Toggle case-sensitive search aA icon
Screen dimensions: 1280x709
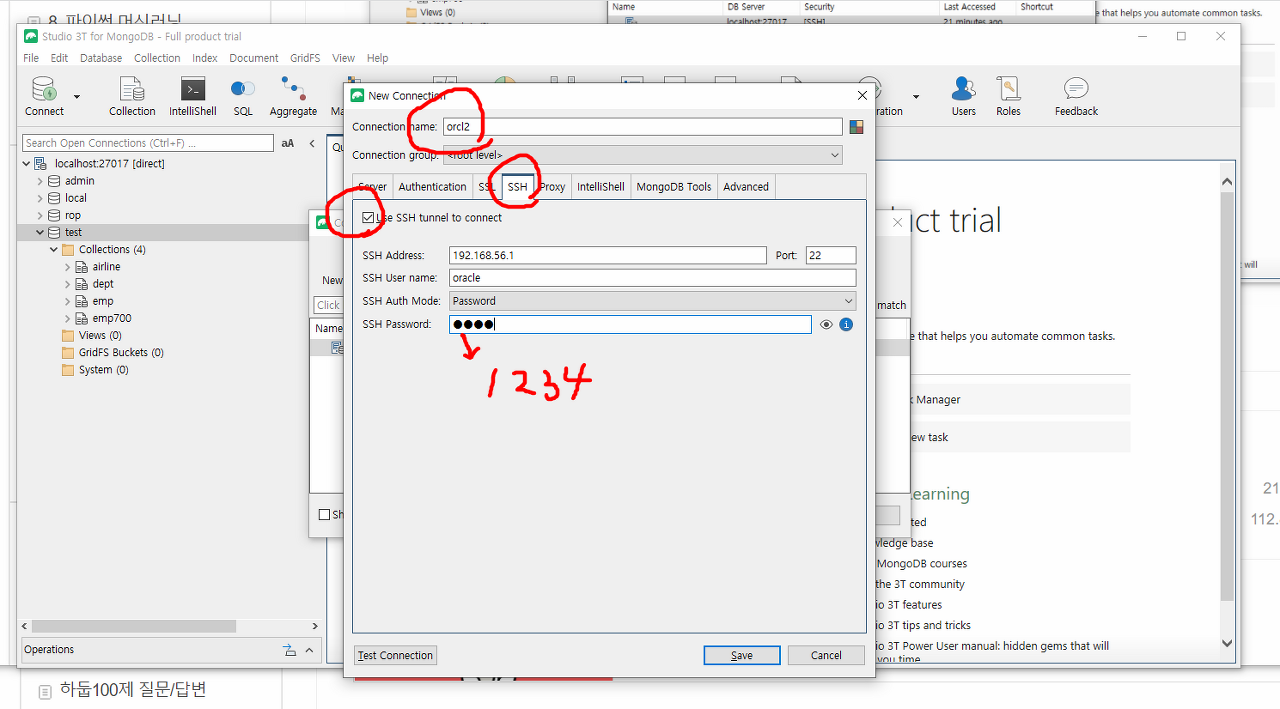[x=288, y=143]
